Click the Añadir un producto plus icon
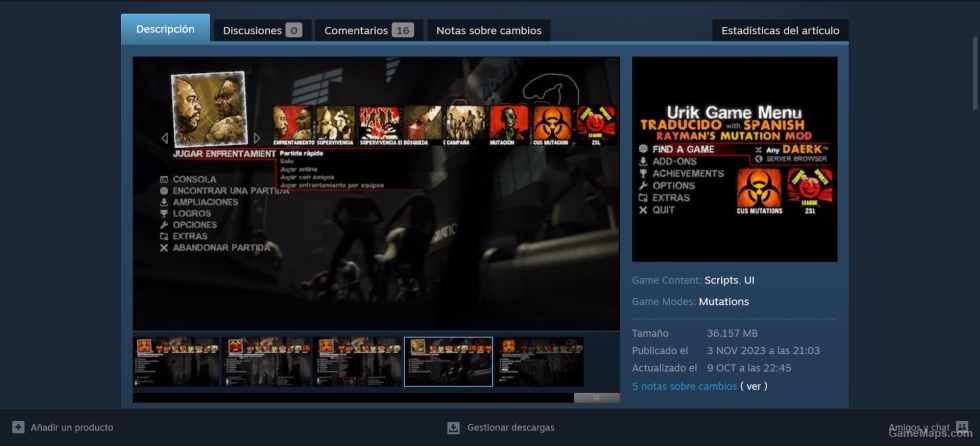Viewport: 980px width, 446px height. pos(18,427)
